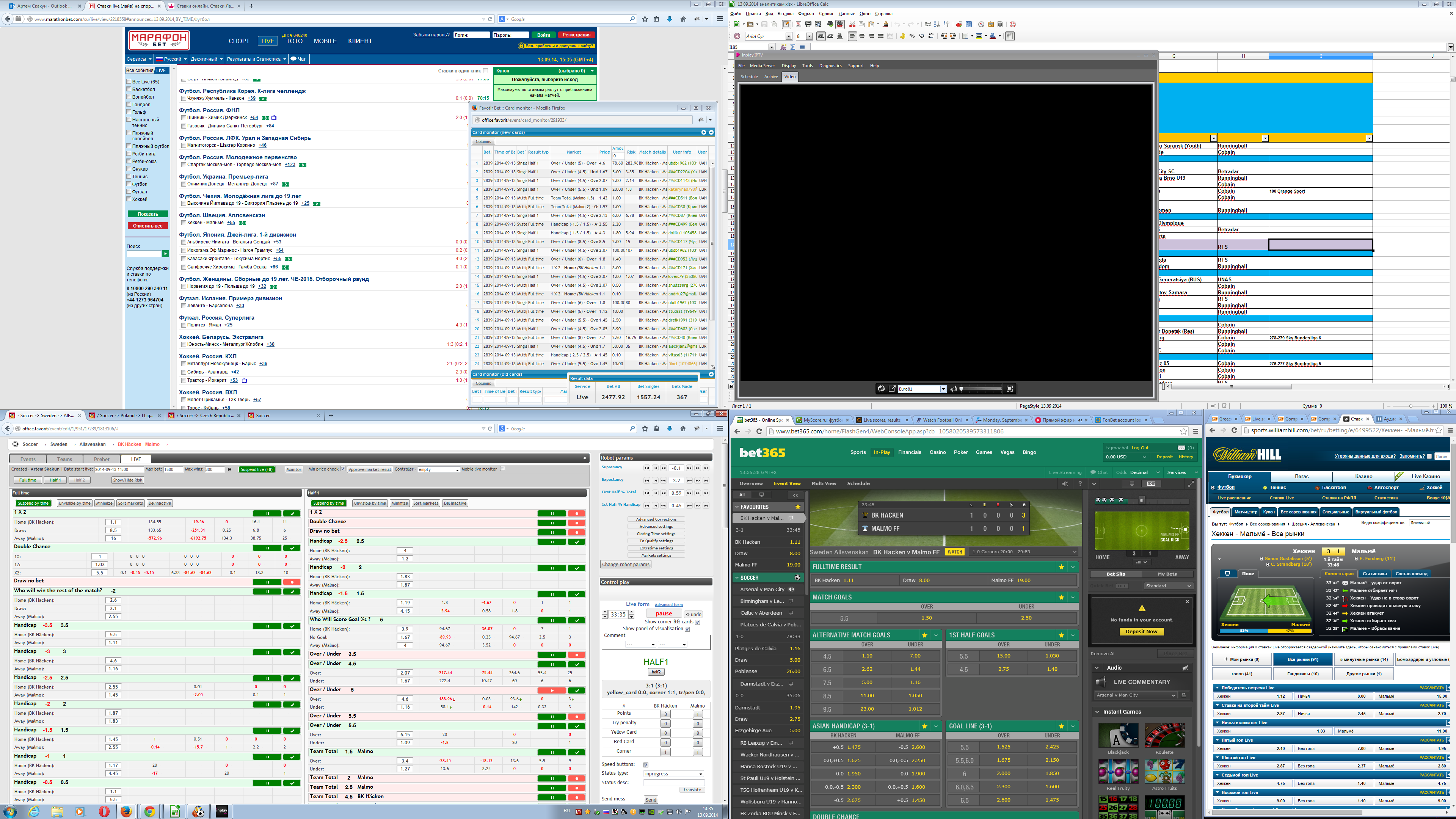This screenshot has height=819, width=1456.
Task: Toggle the Min price check checkbox
Action: (343, 469)
